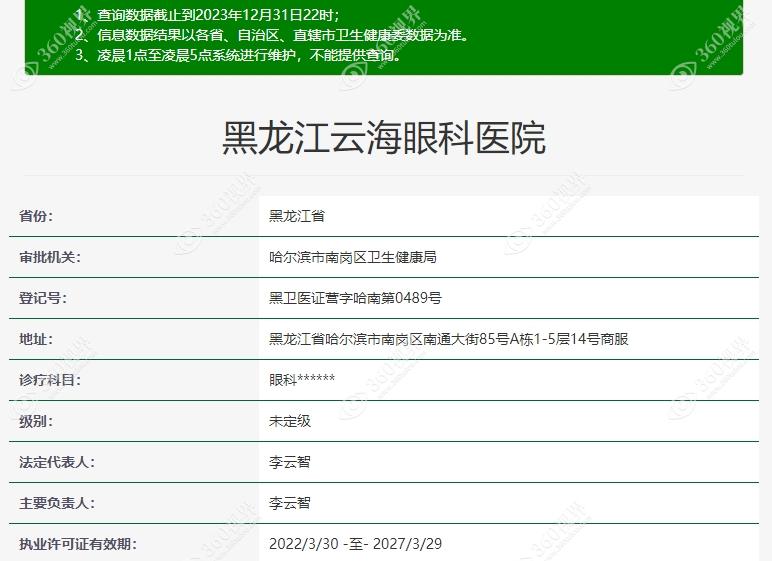Click the value 黑龙江省
This screenshot has width=772, height=561.
click(x=297, y=216)
